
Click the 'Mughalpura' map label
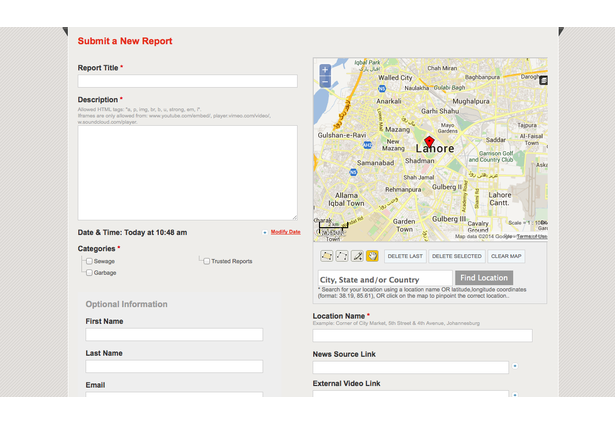tap(471, 102)
